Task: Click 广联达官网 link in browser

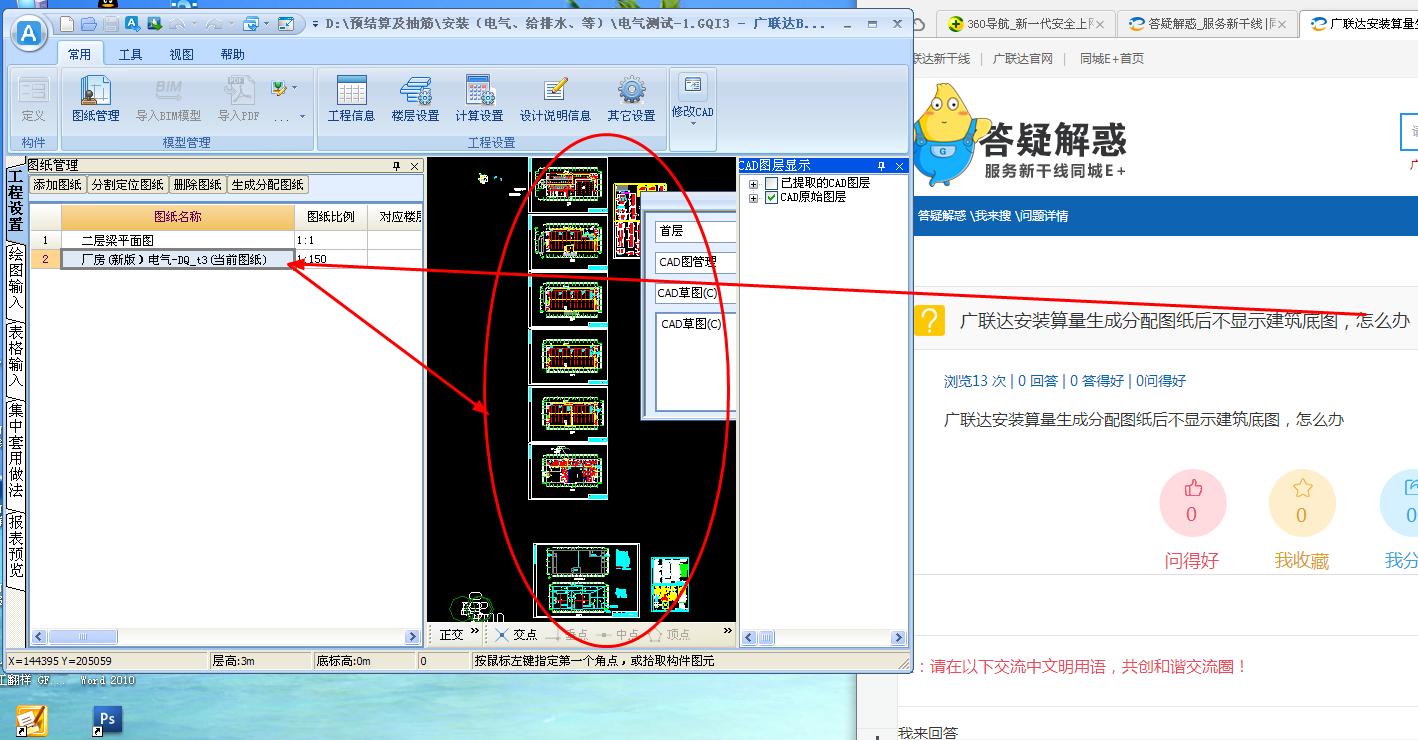Action: pyautogui.click(x=1023, y=59)
